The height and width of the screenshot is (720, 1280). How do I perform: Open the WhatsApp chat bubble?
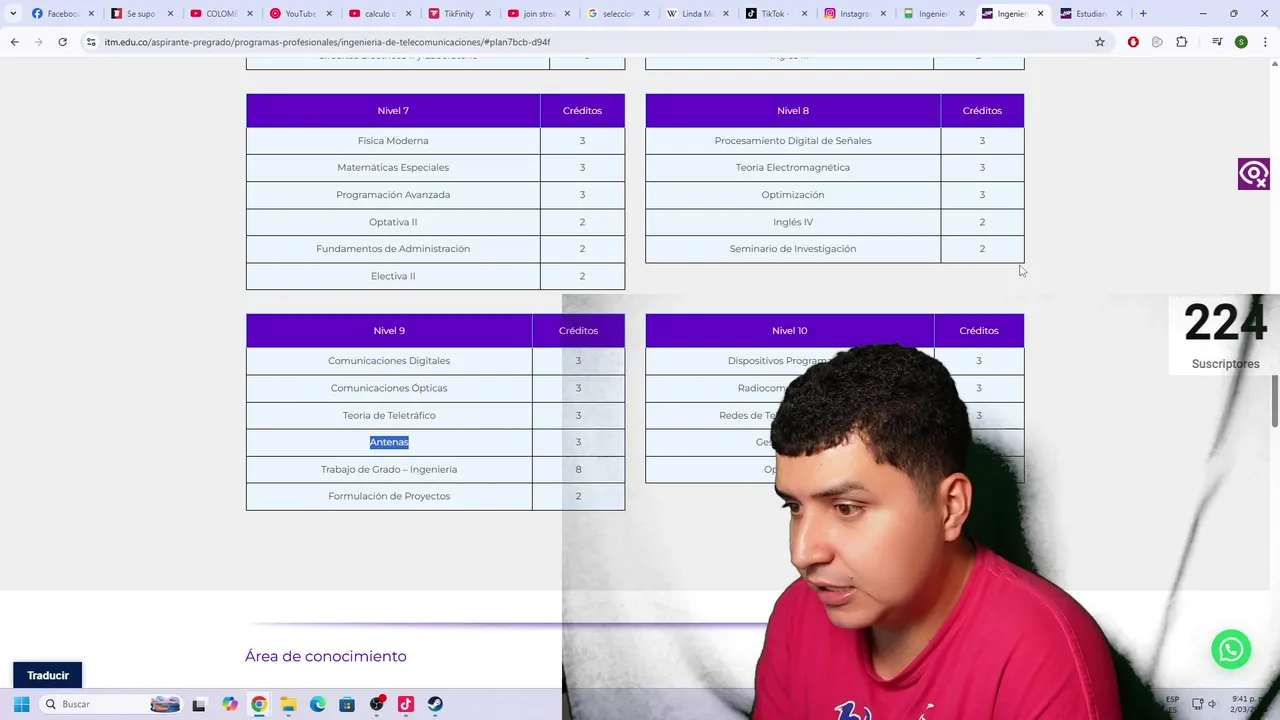(1231, 648)
